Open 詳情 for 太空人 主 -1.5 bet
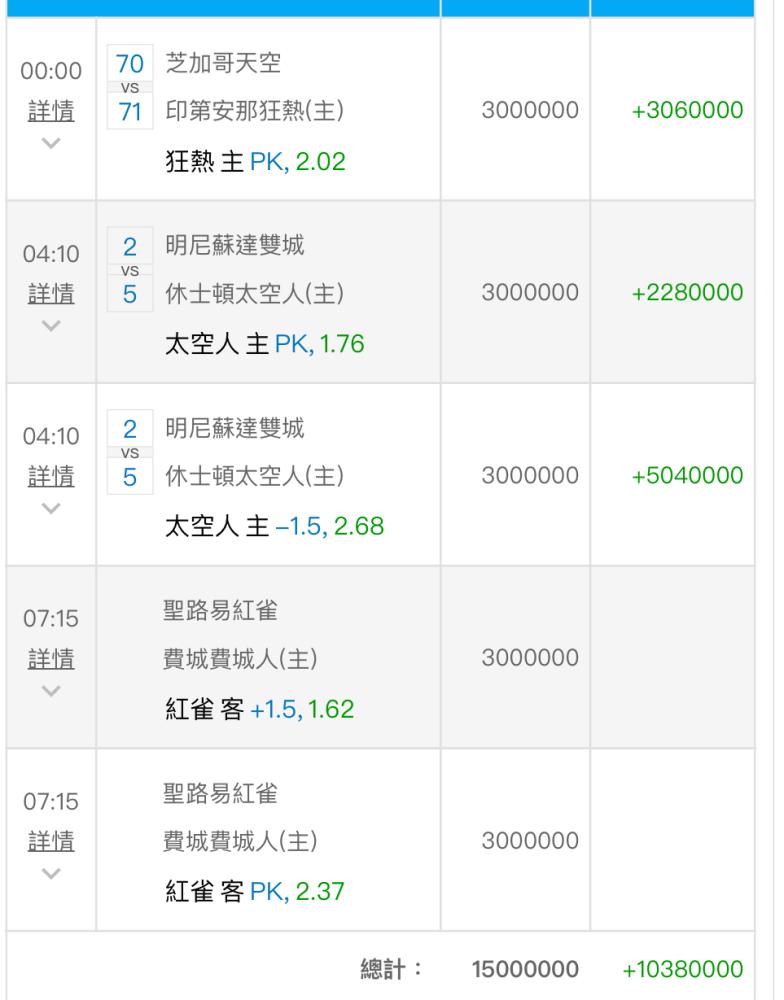 [51, 476]
